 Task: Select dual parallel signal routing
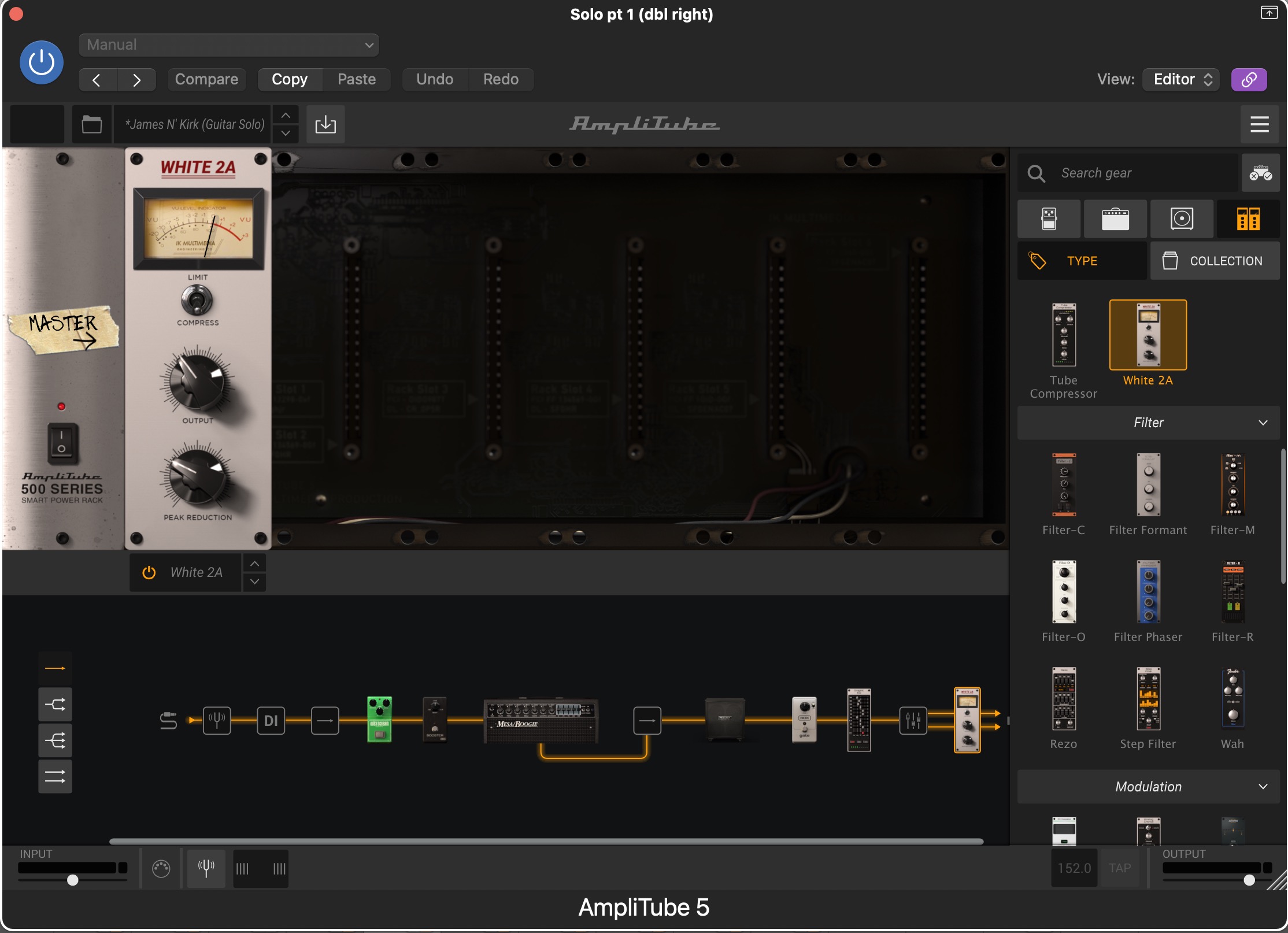click(55, 776)
